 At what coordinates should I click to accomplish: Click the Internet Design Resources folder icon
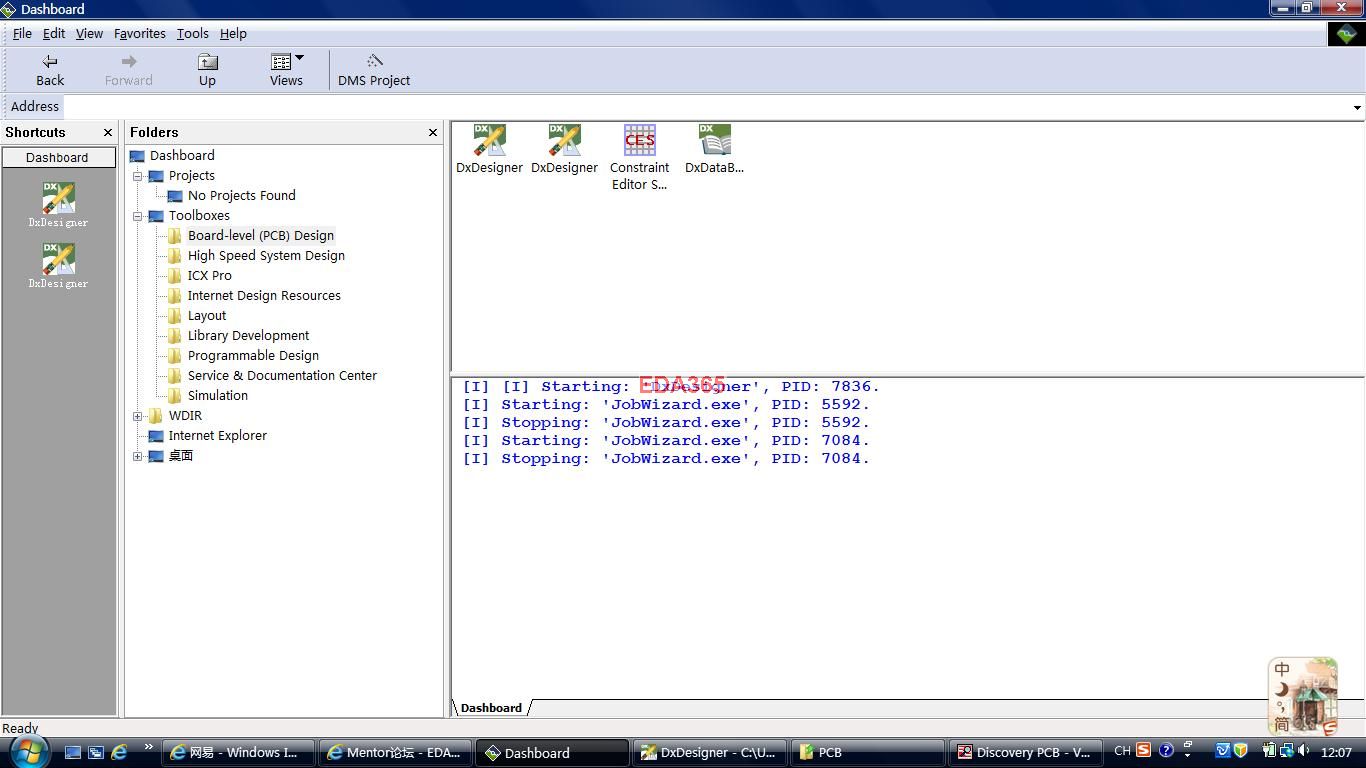tap(175, 295)
